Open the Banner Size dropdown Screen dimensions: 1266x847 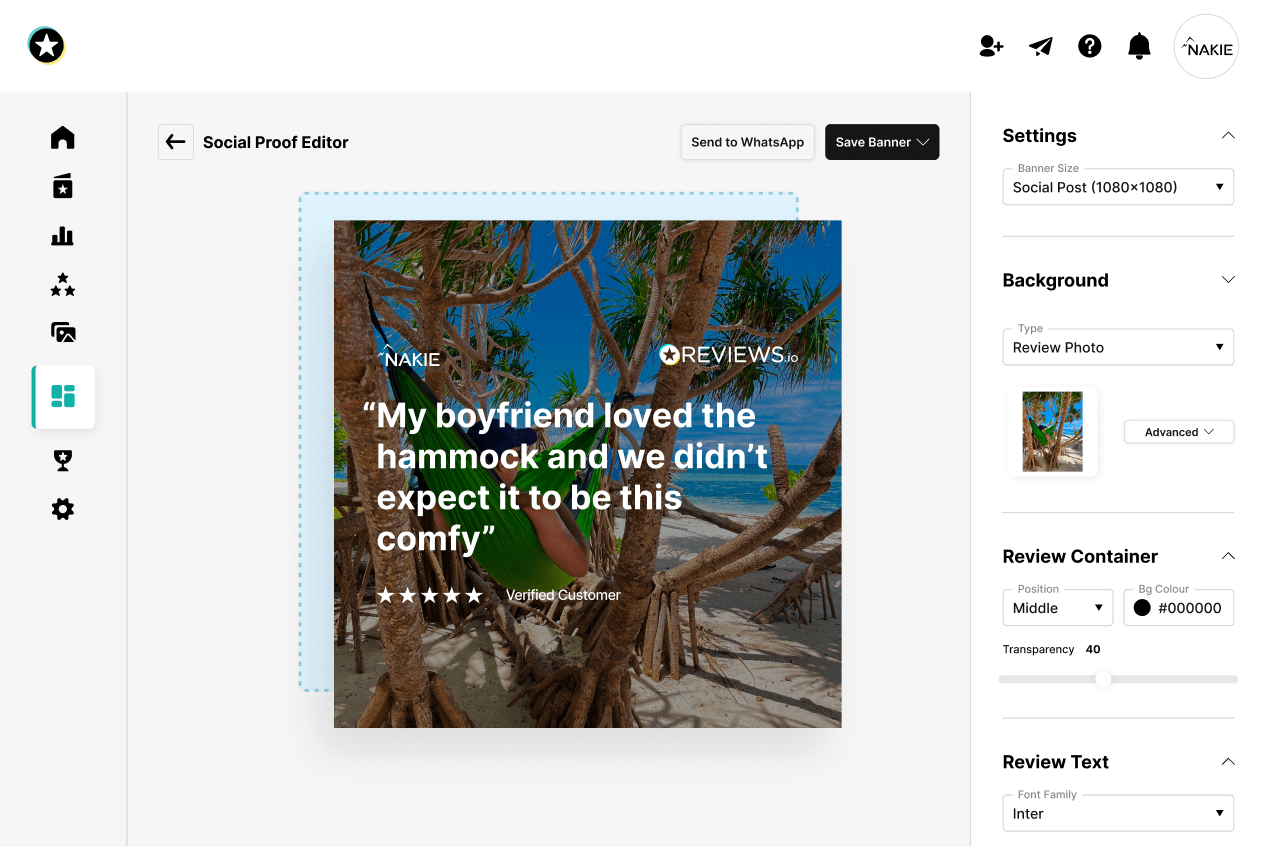click(1117, 187)
